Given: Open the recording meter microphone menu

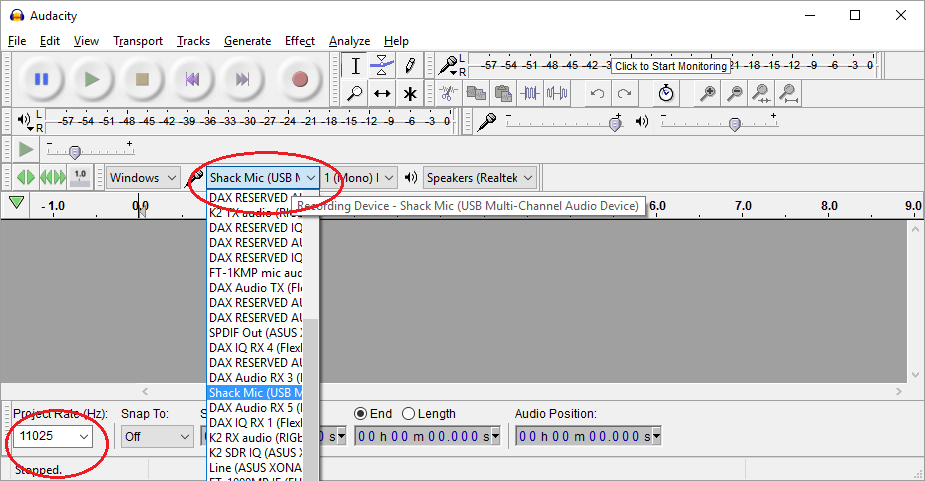Looking at the screenshot, I should tap(450, 66).
